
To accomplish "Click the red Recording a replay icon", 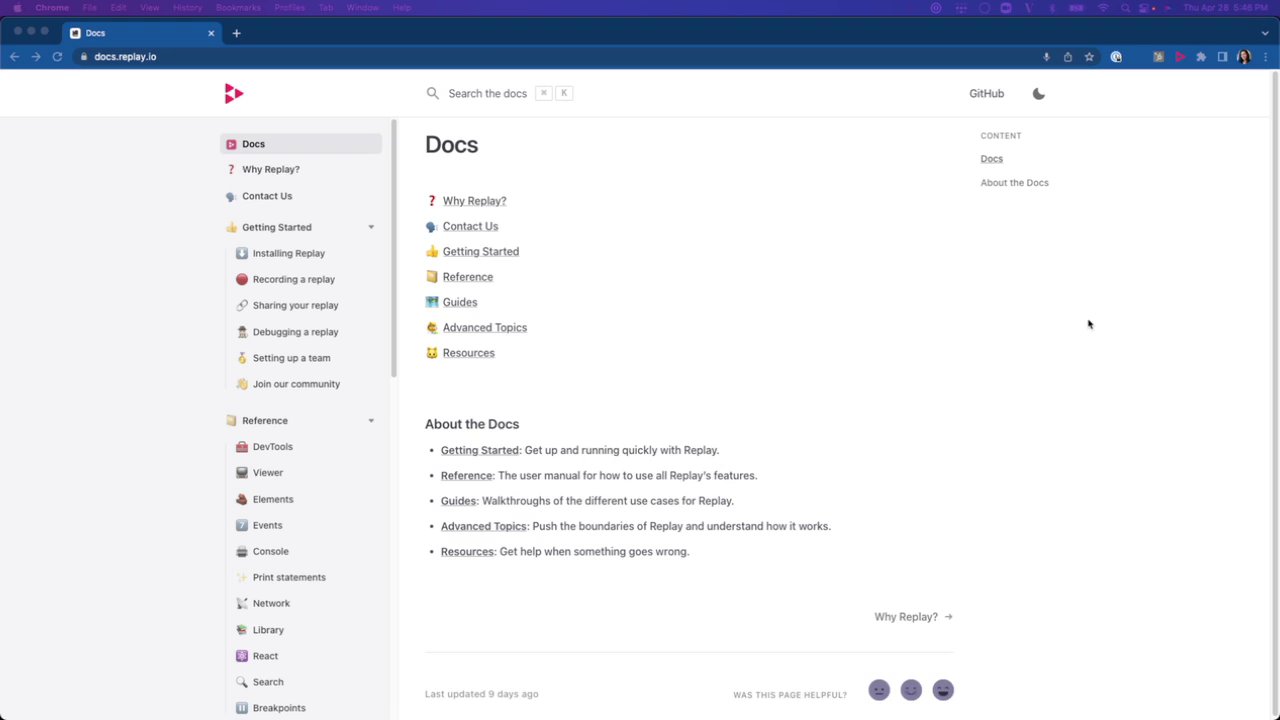I will (x=242, y=280).
